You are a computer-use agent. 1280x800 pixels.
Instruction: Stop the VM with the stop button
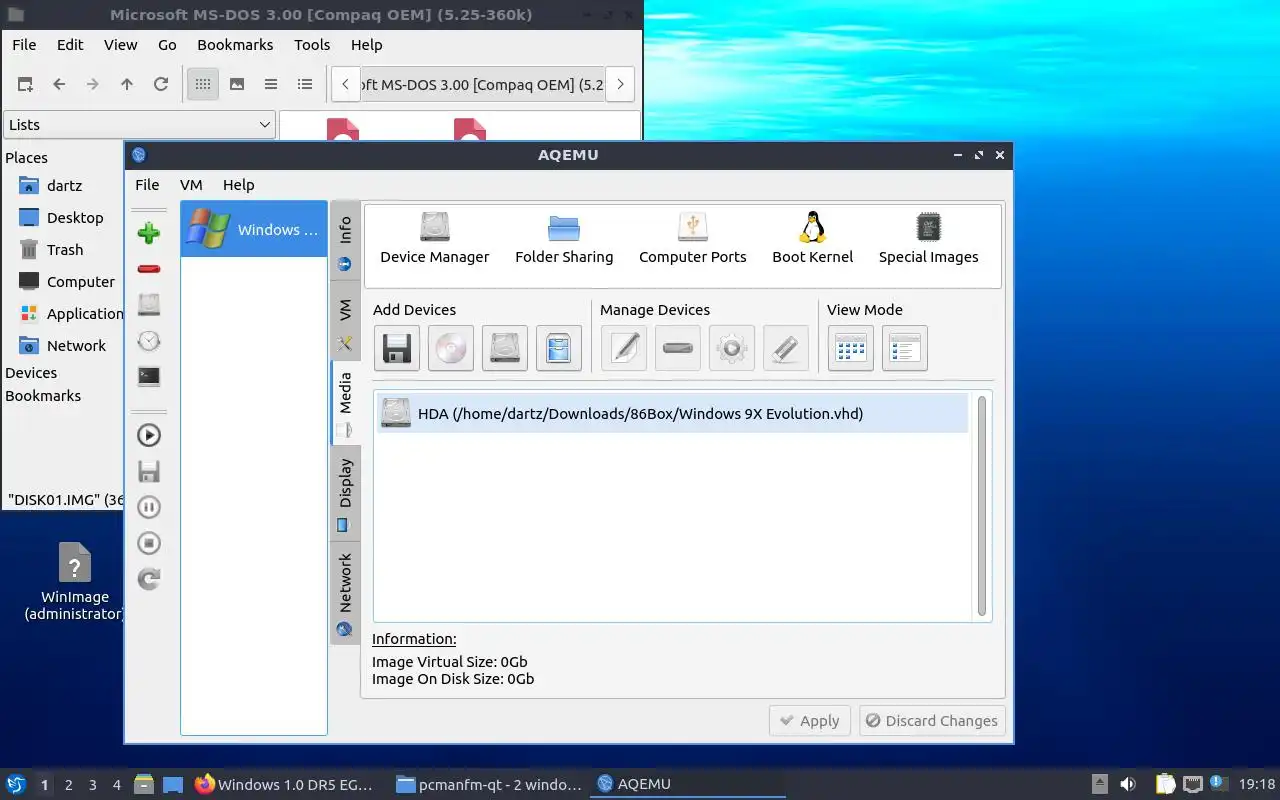[149, 543]
